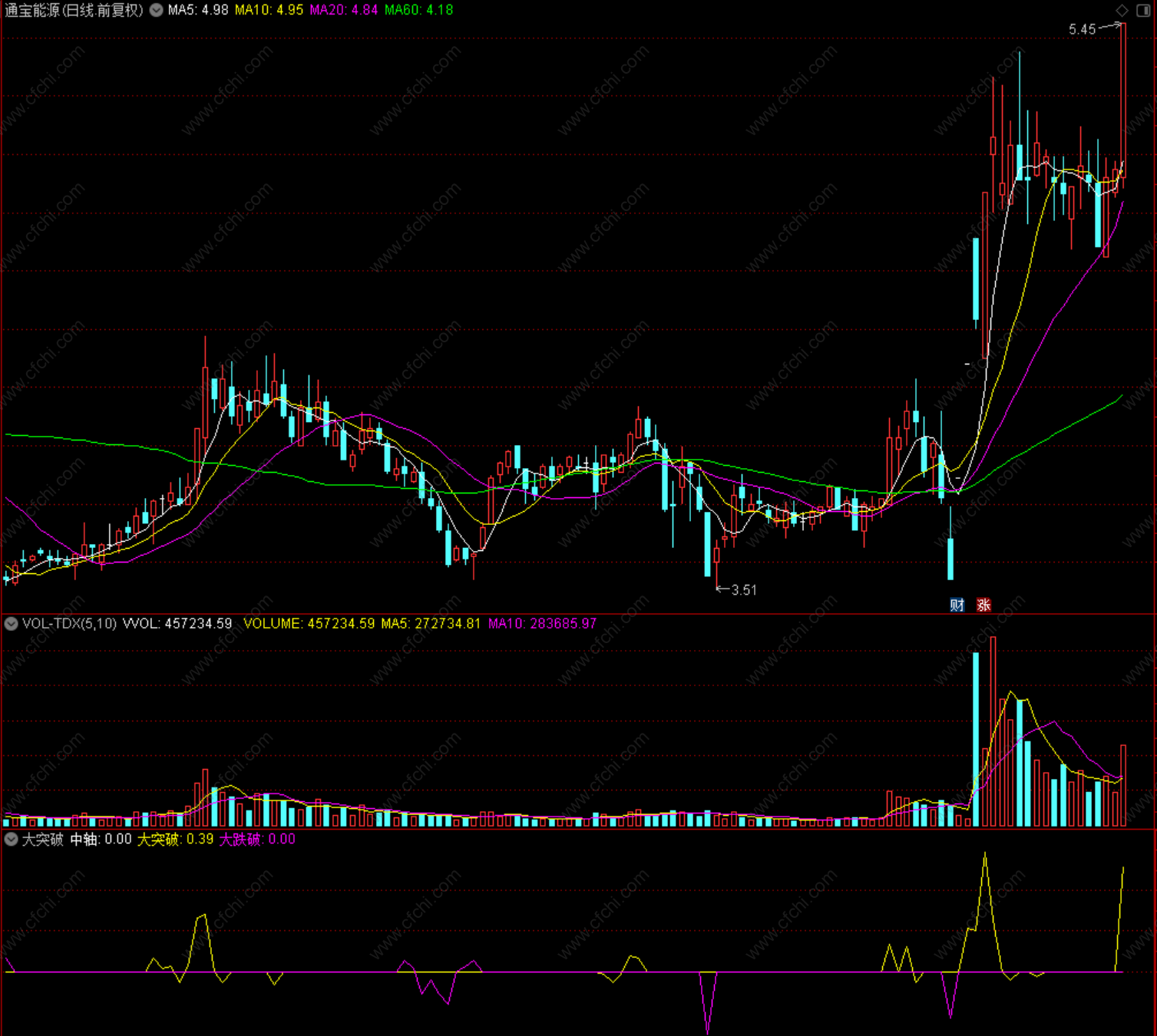Open the main chart indicator dropdown arrow
The width and height of the screenshot is (1157, 1036).
(x=156, y=10)
